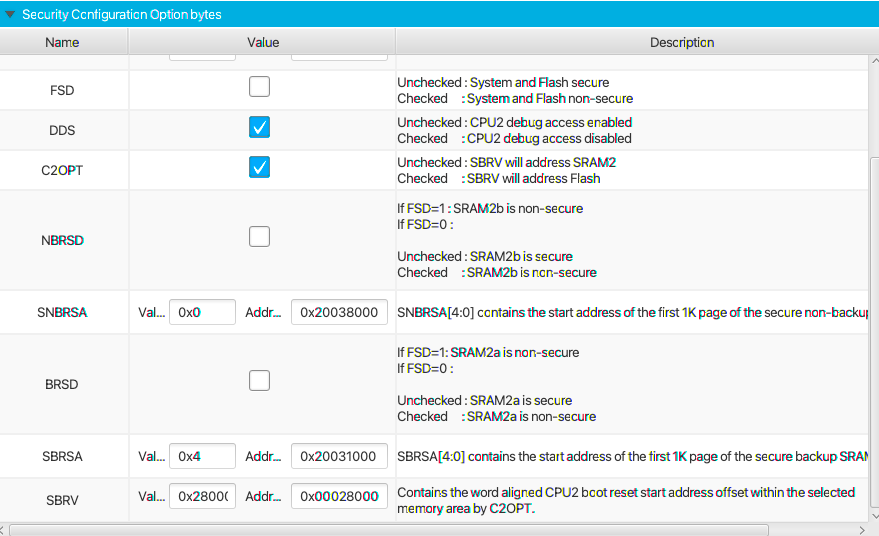Enable the FSD checkbox

click(x=259, y=87)
